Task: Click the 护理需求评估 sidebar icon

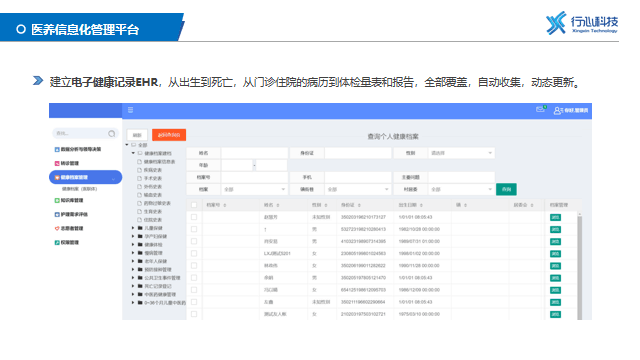Action: (x=57, y=214)
